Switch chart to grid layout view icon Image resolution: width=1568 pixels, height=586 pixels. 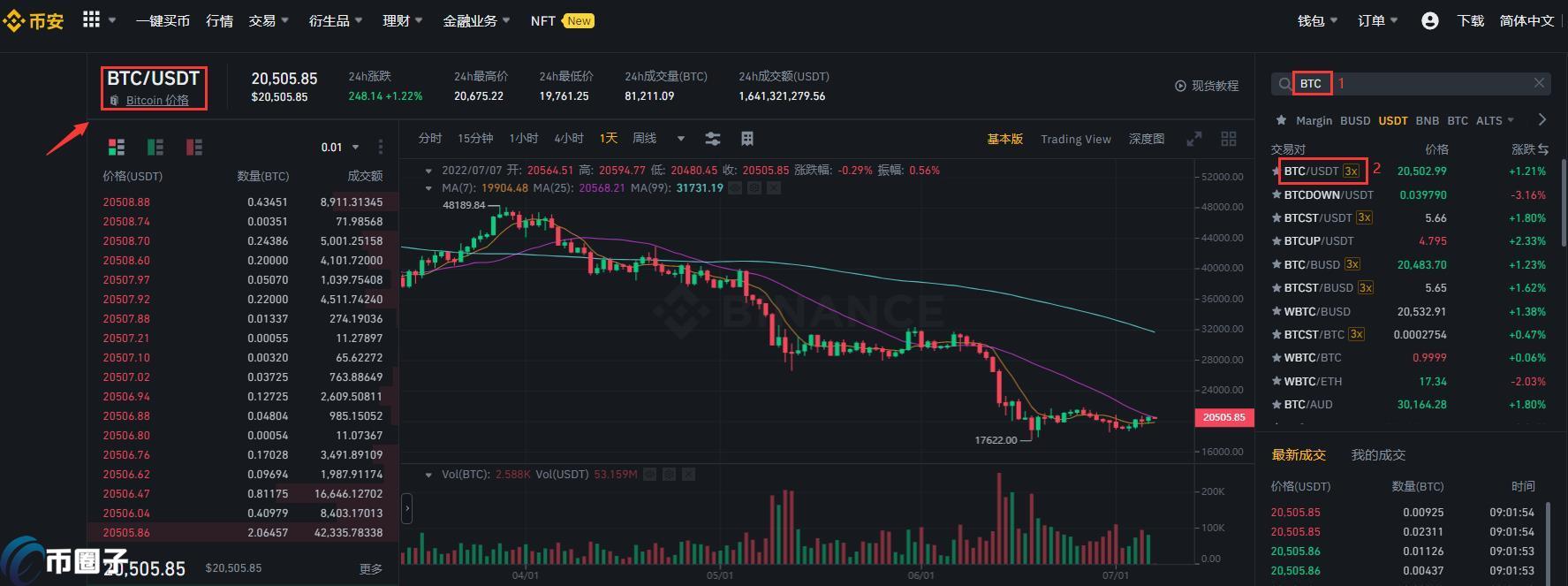coord(1229,139)
